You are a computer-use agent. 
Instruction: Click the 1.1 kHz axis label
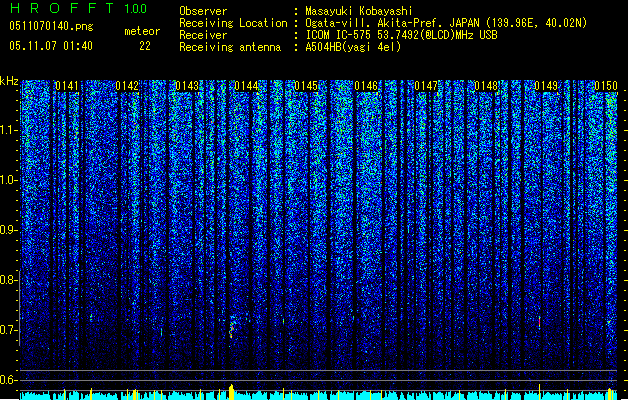pyautogui.click(x=9, y=130)
